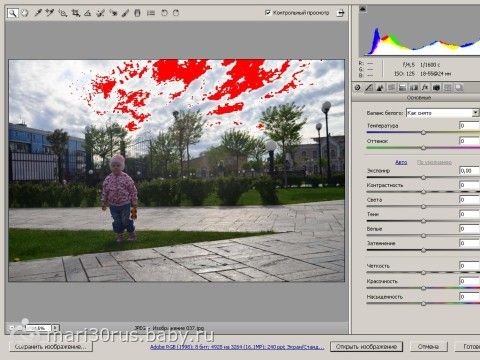This screenshot has width=480, height=360.
Task: Click the Четкость slider handle
Action: click(x=423, y=272)
